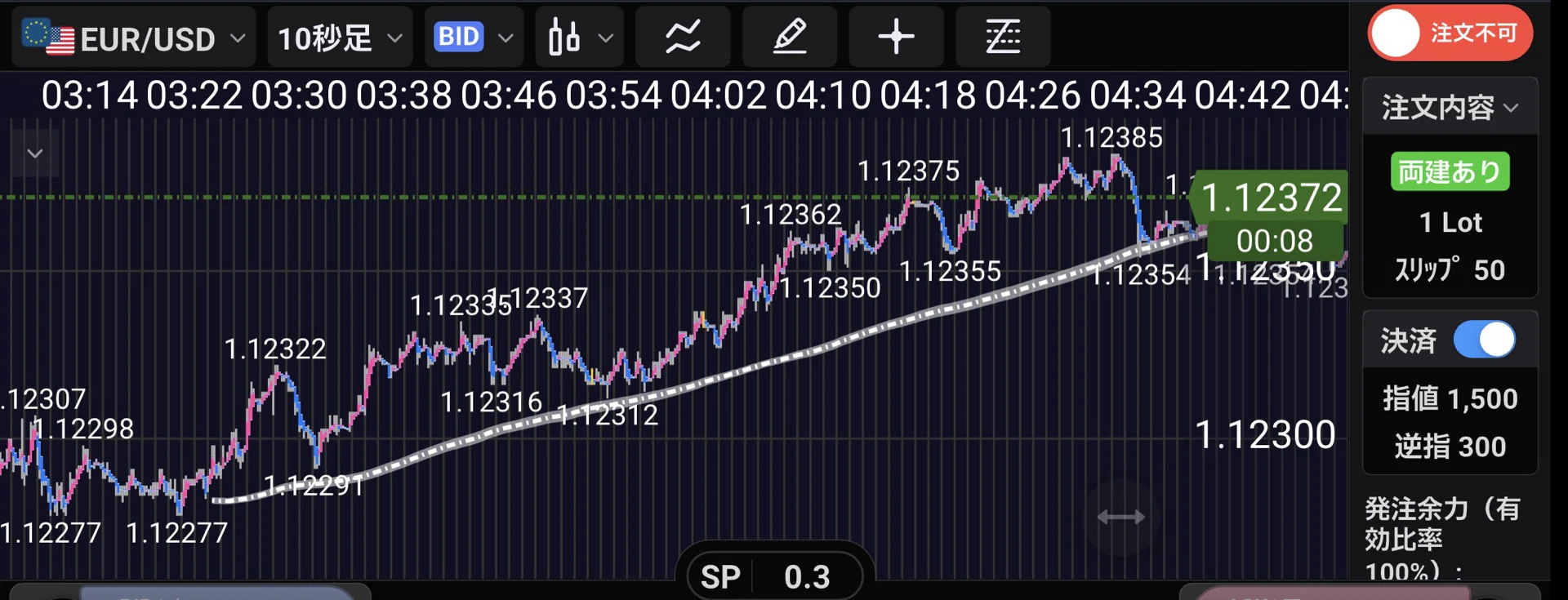Viewport: 1568px width, 600px height.
Task: Open the trend line settings icon
Action: (1003, 38)
